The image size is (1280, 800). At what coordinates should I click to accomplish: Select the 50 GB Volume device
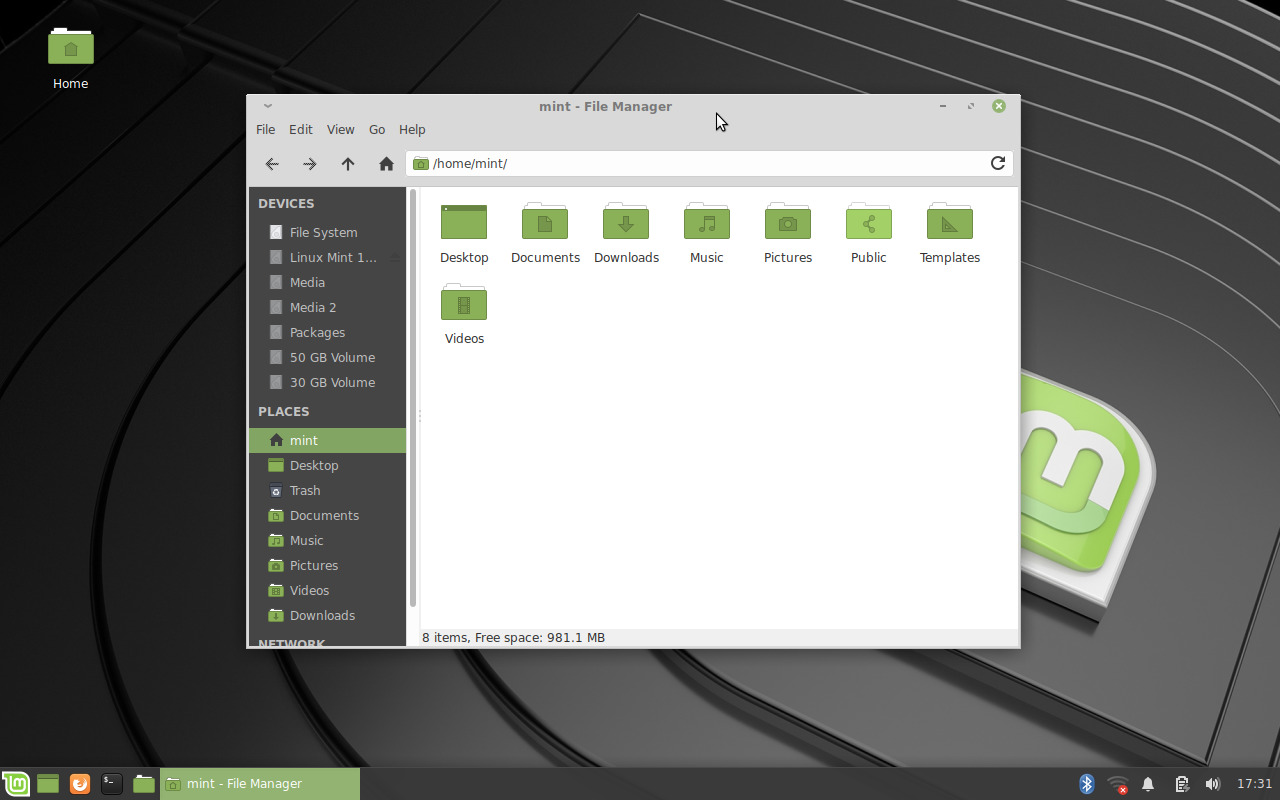click(332, 358)
